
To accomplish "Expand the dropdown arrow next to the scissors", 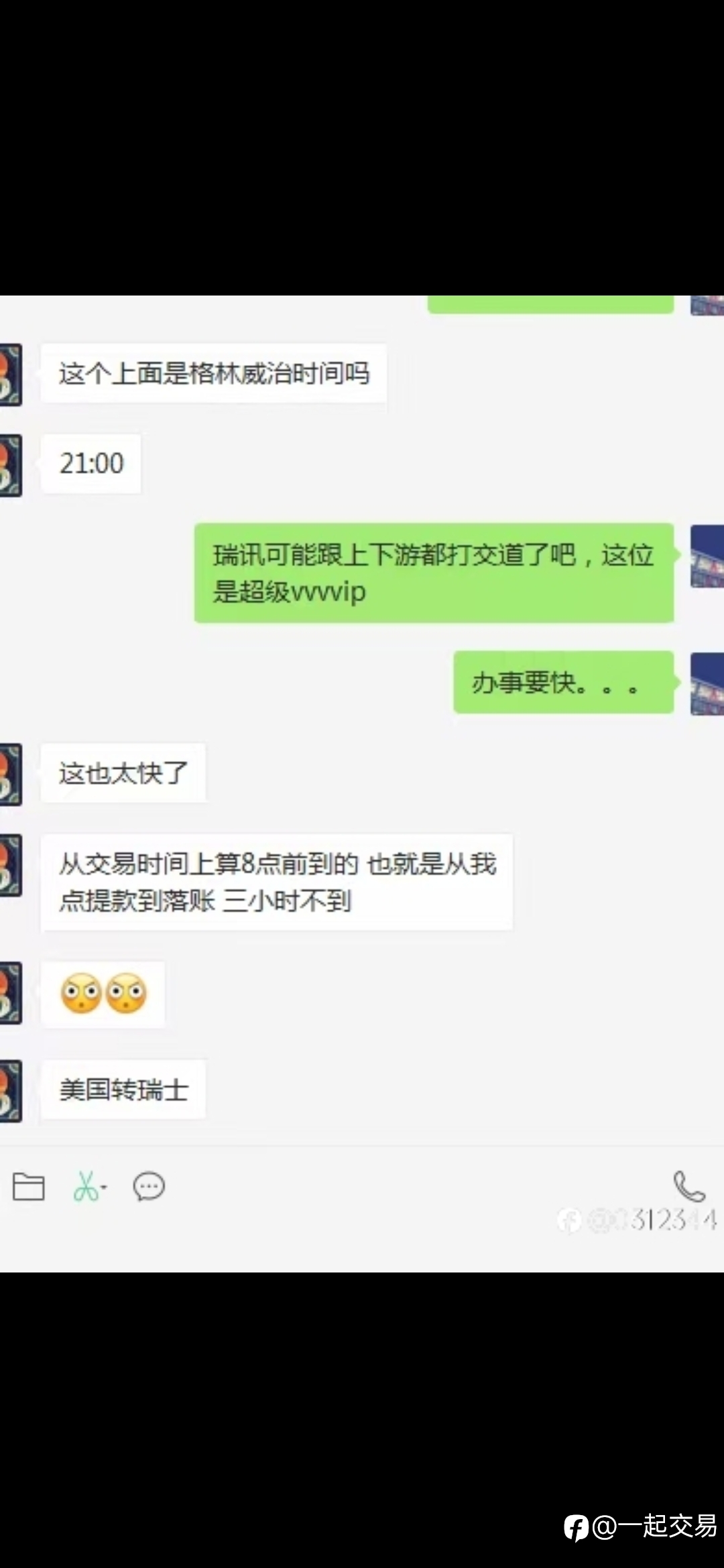I will pos(104,1188).
